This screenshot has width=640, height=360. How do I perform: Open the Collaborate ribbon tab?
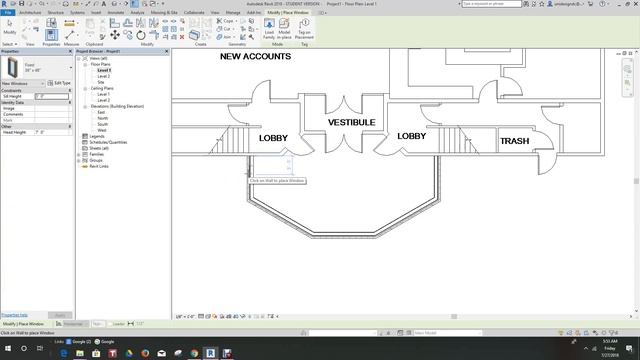(x=194, y=13)
